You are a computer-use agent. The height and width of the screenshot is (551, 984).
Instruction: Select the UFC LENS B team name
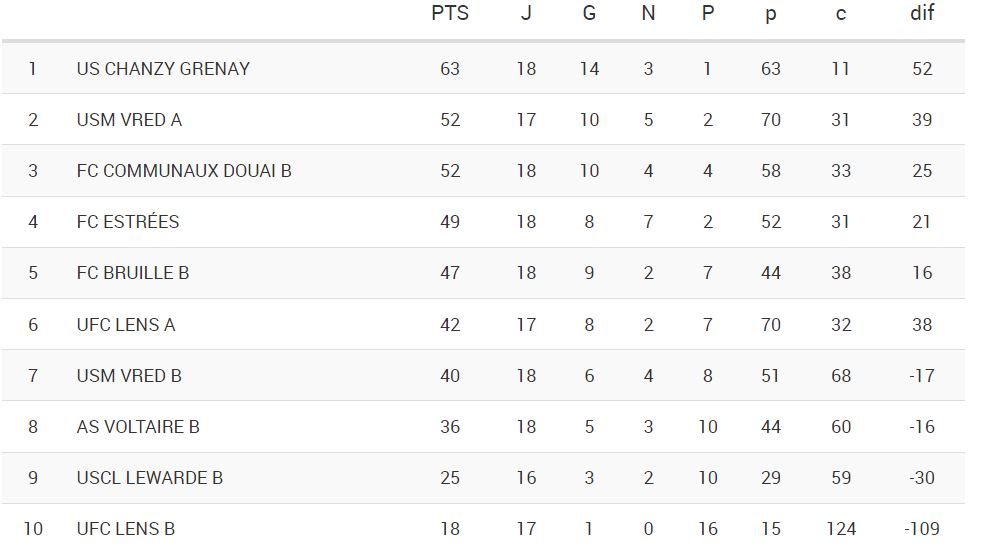[x=126, y=529]
